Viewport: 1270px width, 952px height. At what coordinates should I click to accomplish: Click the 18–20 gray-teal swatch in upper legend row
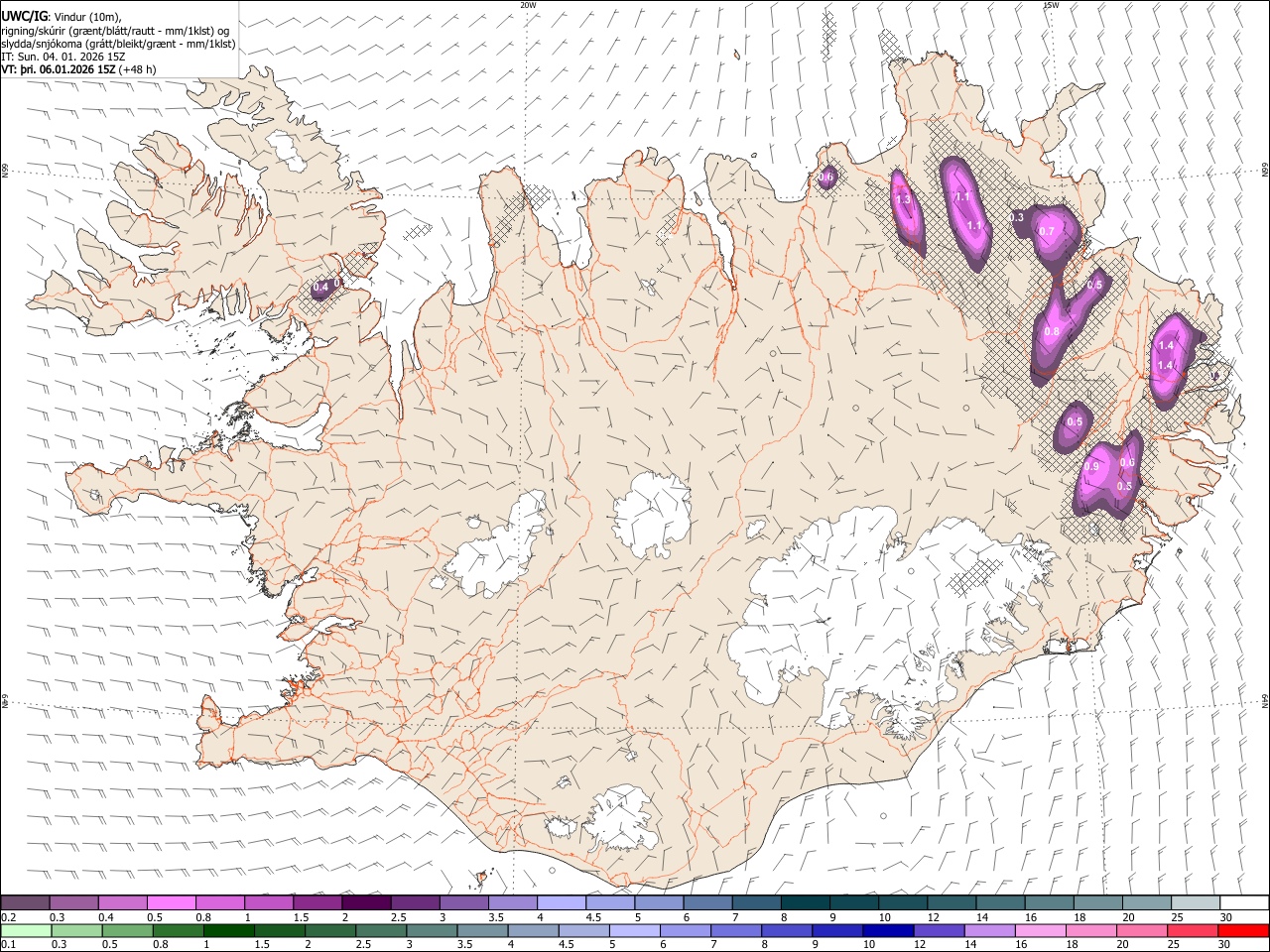point(1097,902)
